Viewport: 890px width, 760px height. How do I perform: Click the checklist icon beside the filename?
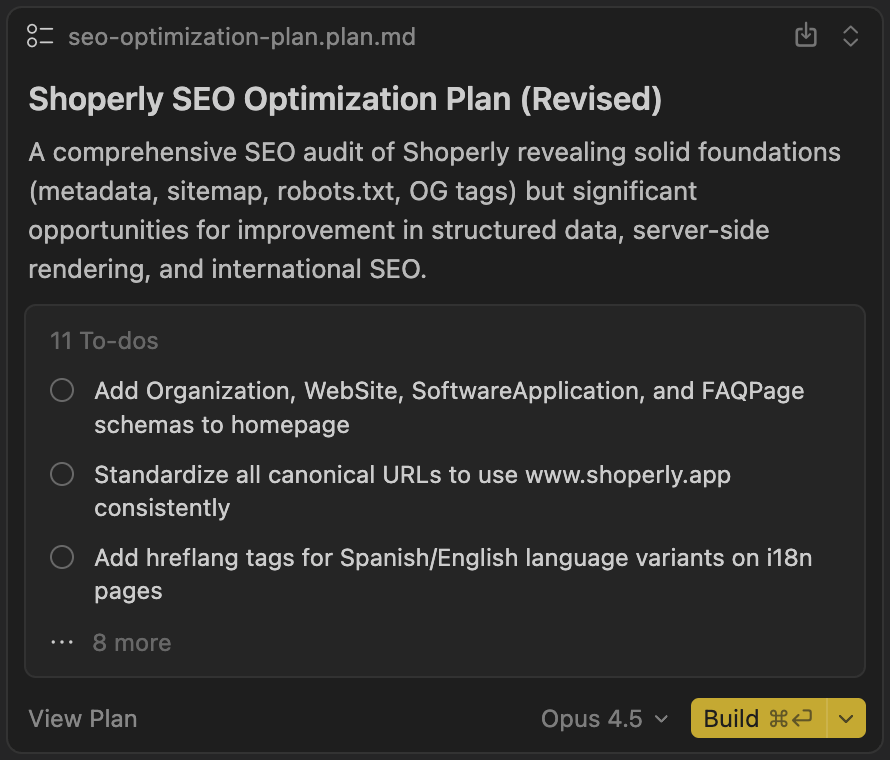[x=40, y=36]
